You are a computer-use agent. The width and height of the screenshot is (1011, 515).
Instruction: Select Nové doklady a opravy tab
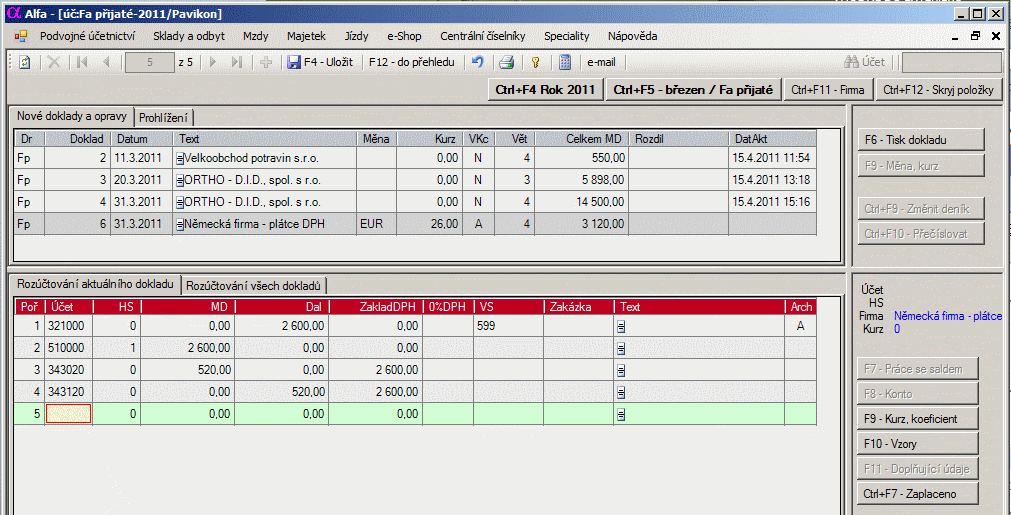click(x=71, y=116)
